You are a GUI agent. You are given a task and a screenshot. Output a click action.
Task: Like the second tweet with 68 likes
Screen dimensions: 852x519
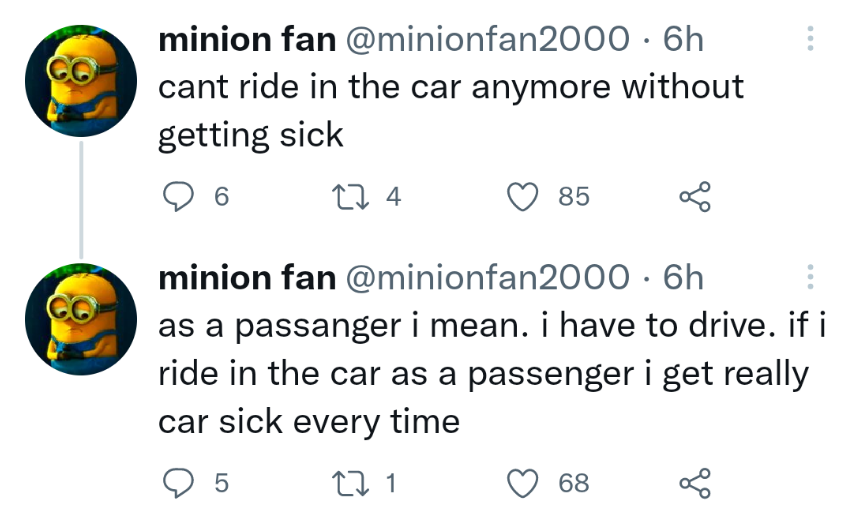(x=523, y=483)
